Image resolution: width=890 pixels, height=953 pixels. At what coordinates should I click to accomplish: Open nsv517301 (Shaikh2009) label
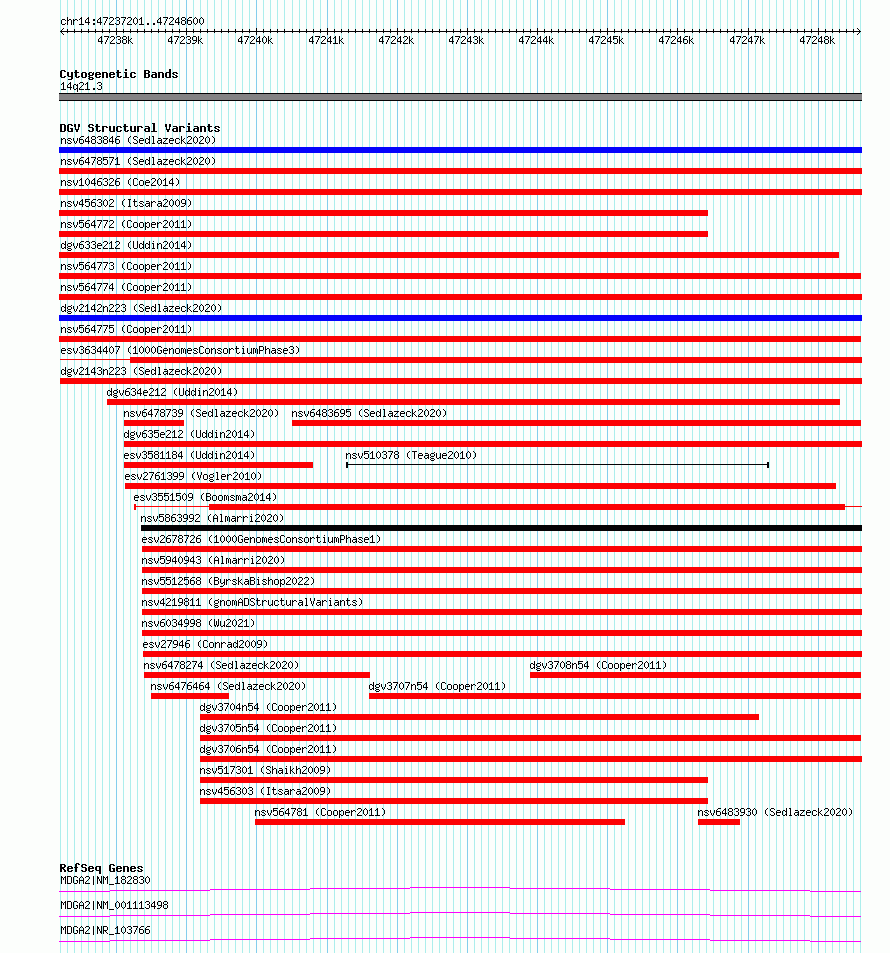(x=265, y=770)
